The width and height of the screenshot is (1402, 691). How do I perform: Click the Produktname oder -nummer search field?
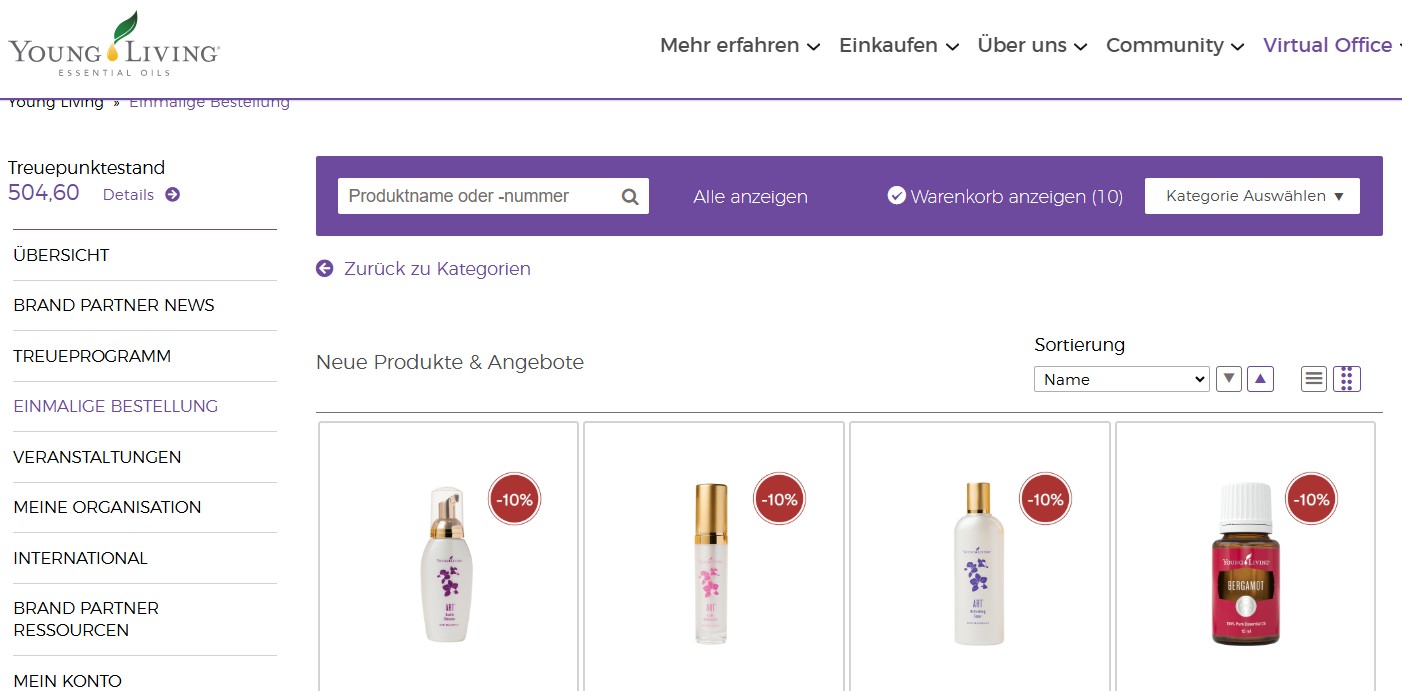tap(480, 196)
